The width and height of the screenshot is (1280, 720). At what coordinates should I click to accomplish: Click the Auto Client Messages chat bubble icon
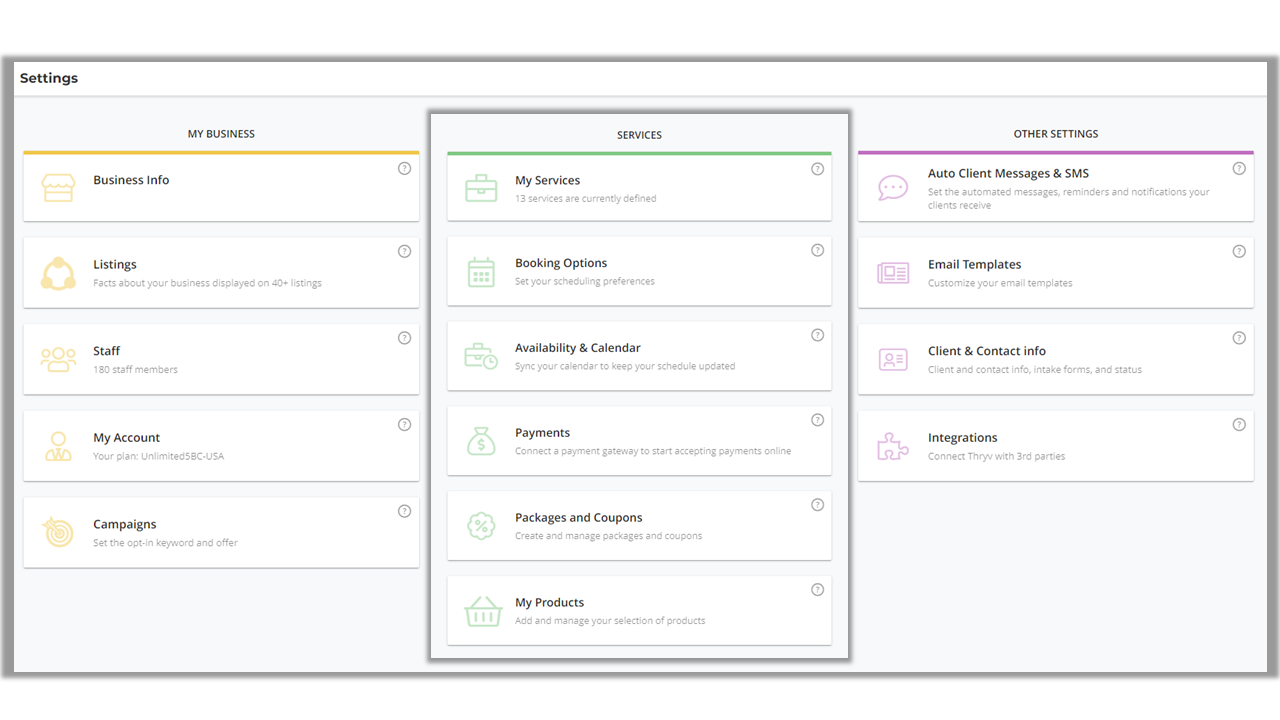892,187
